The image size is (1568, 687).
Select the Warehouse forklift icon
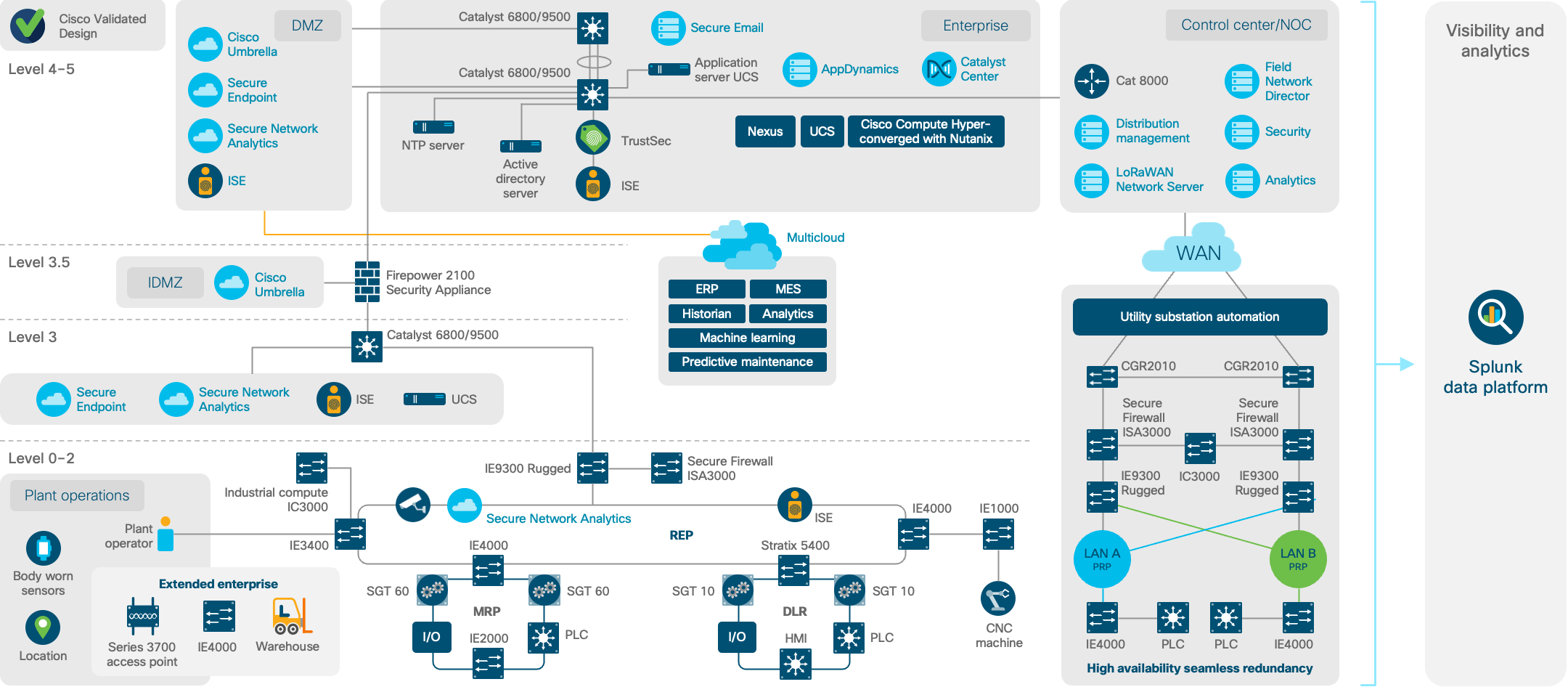(x=293, y=616)
